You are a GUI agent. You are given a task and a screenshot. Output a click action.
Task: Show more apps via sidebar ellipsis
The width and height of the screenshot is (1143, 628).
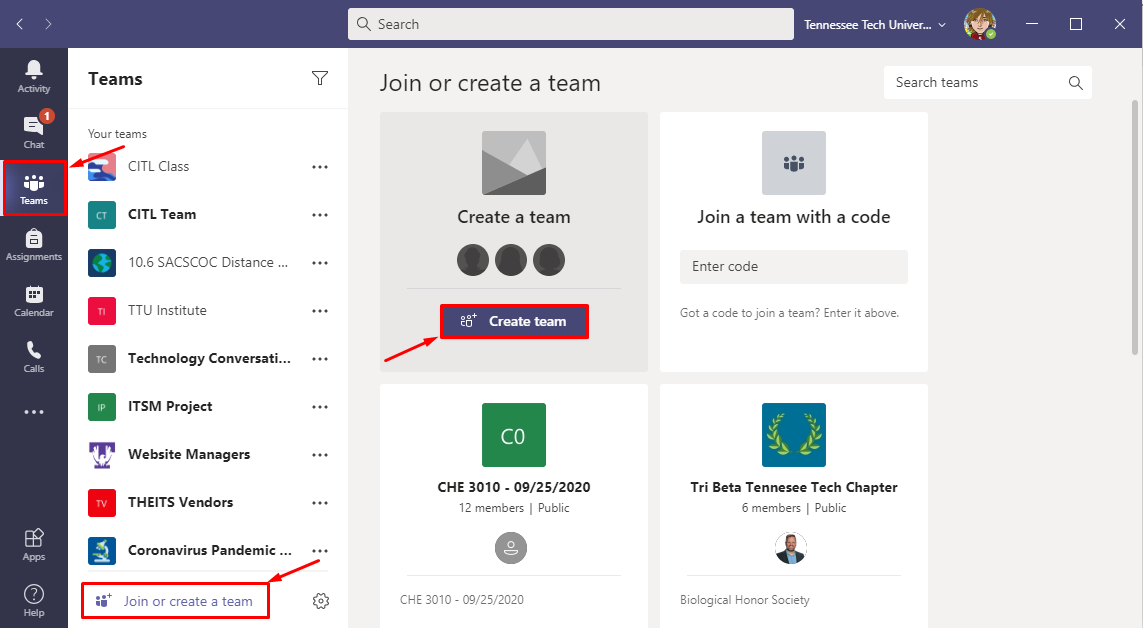[x=34, y=412]
